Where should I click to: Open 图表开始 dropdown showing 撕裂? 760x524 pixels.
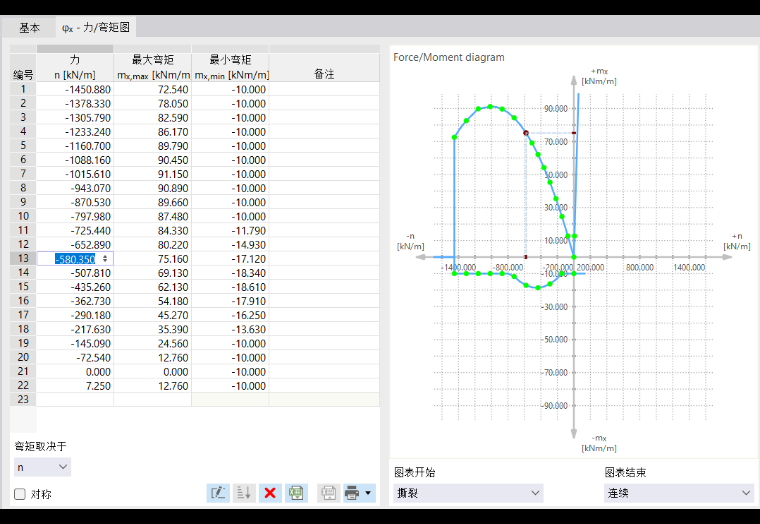pos(468,493)
